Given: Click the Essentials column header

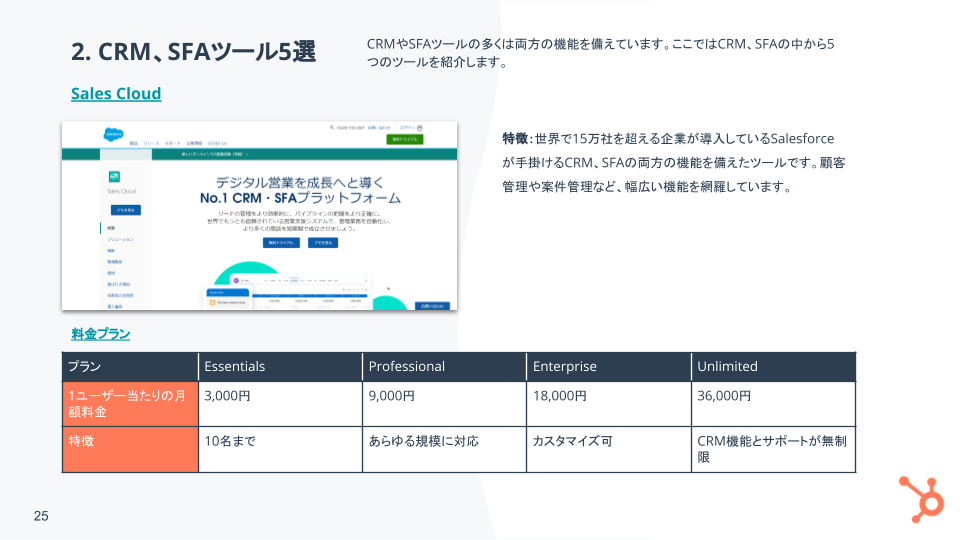Looking at the screenshot, I should (280, 367).
